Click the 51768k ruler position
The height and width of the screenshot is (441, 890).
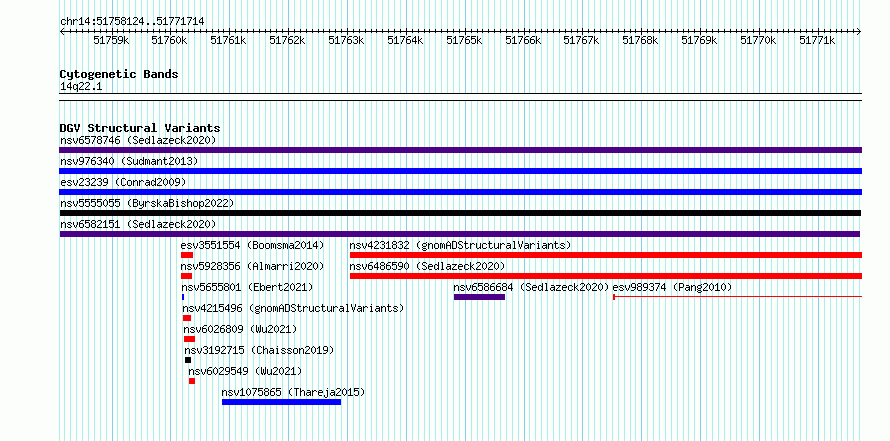tap(640, 40)
